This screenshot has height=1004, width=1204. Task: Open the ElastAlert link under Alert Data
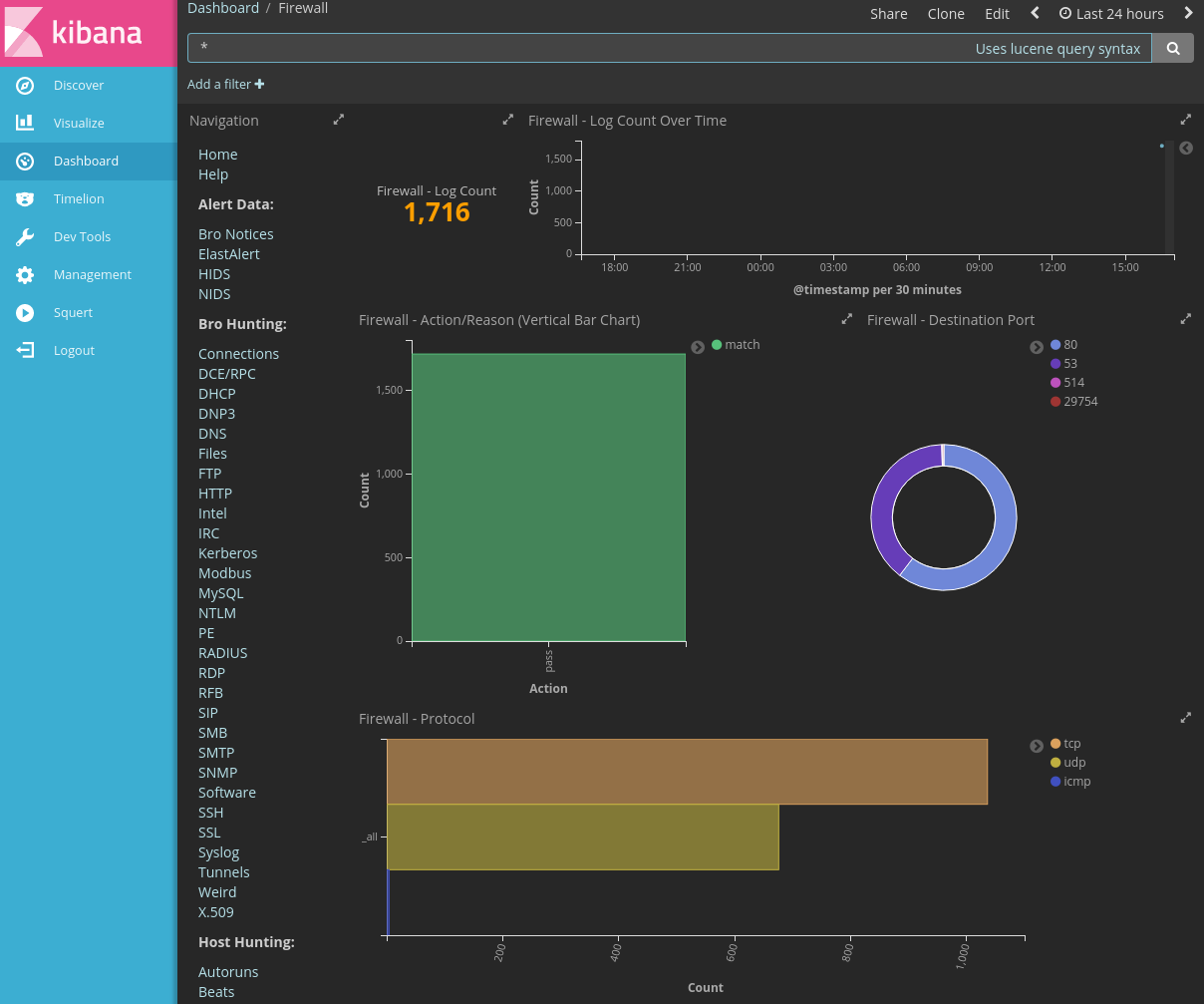(x=229, y=253)
